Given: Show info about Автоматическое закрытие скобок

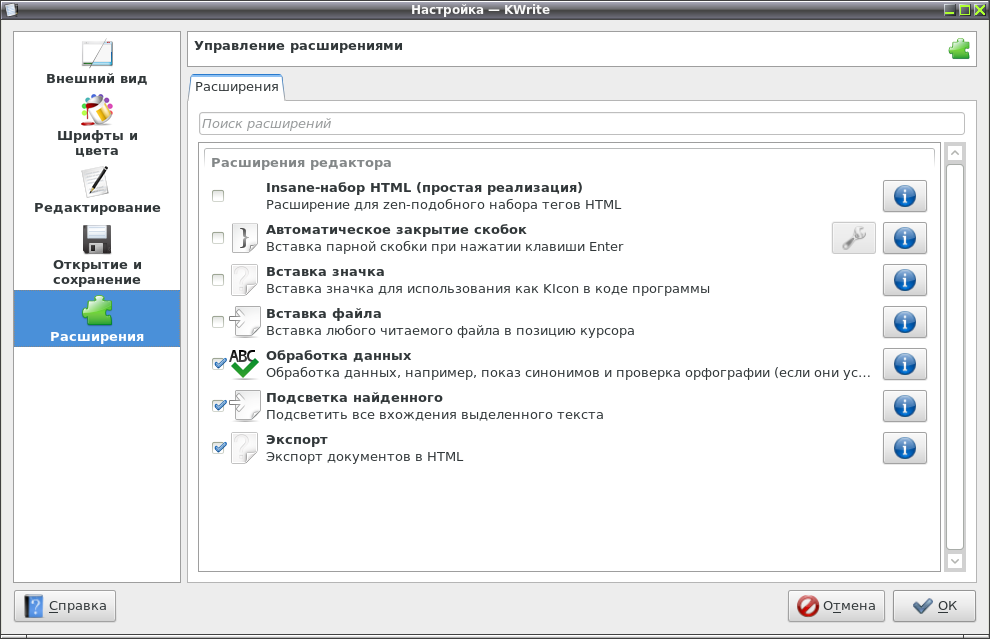Looking at the screenshot, I should (x=904, y=238).
